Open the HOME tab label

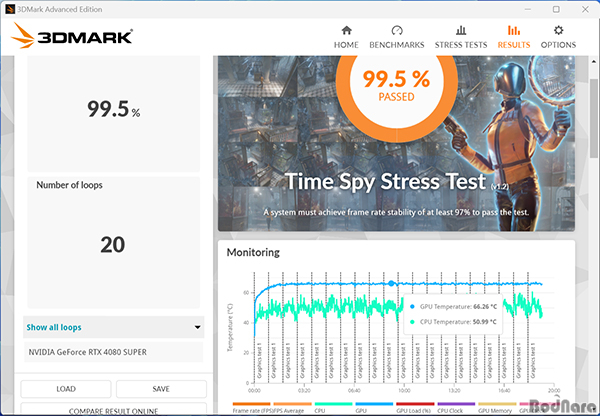[x=346, y=45]
